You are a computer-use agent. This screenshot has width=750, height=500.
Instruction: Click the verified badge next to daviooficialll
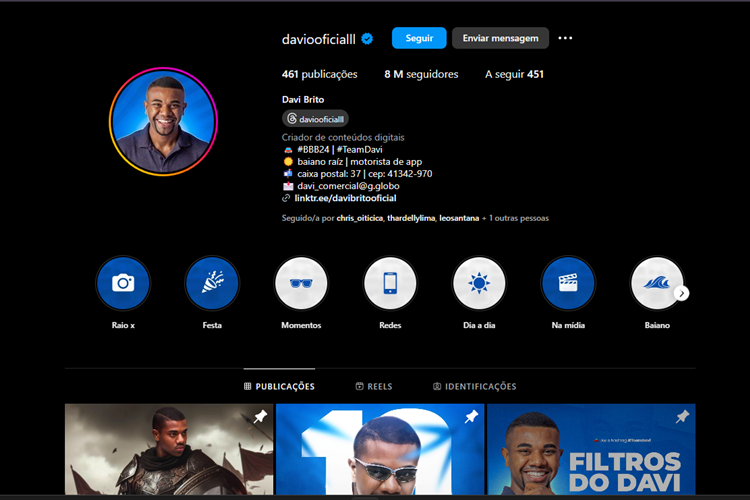pyautogui.click(x=367, y=39)
